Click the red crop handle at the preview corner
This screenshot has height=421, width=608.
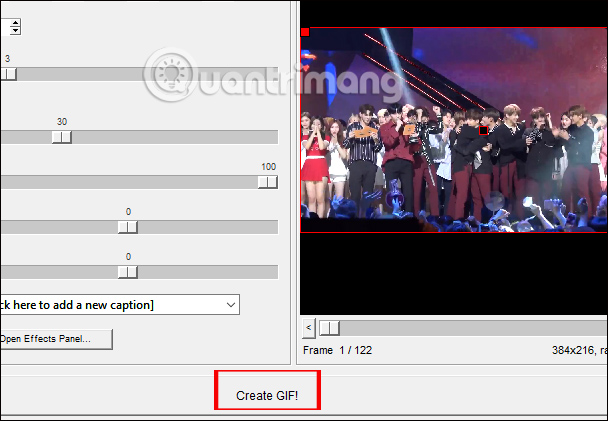pyautogui.click(x=305, y=32)
